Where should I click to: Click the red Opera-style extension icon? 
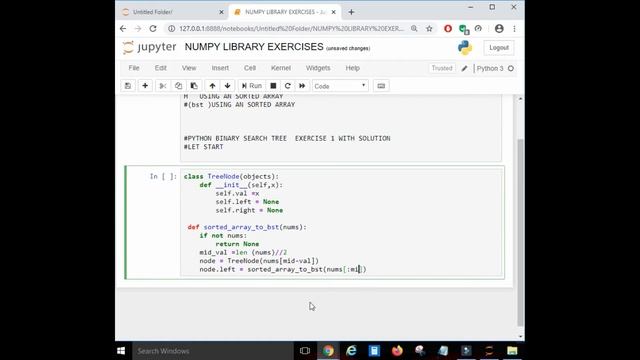pyautogui.click(x=448, y=29)
